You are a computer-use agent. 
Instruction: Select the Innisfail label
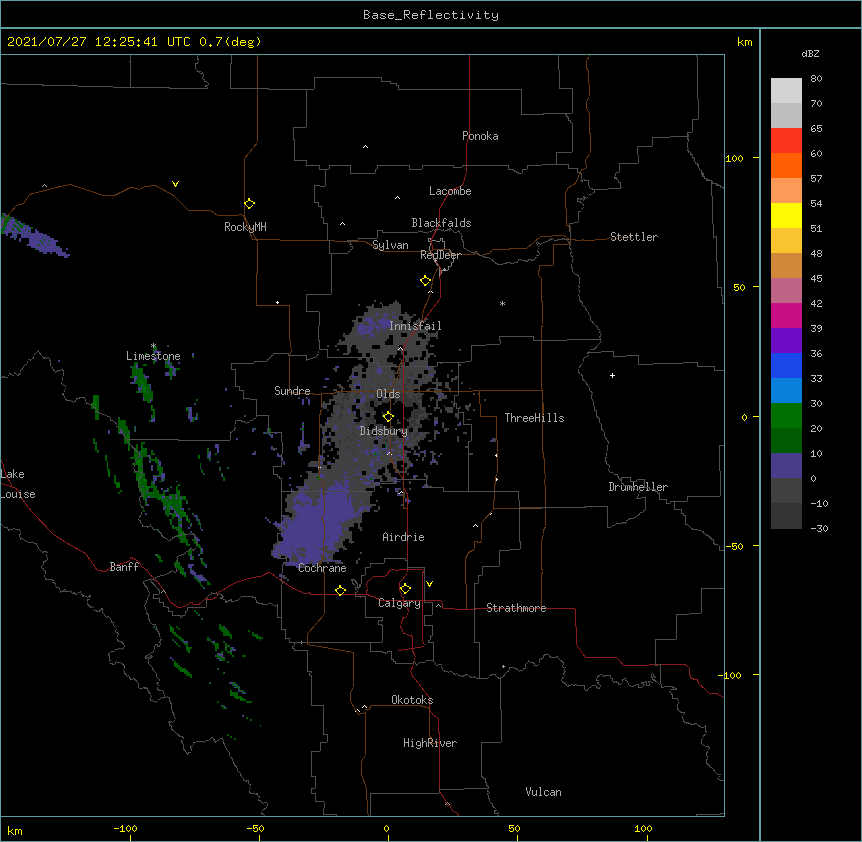(x=415, y=326)
